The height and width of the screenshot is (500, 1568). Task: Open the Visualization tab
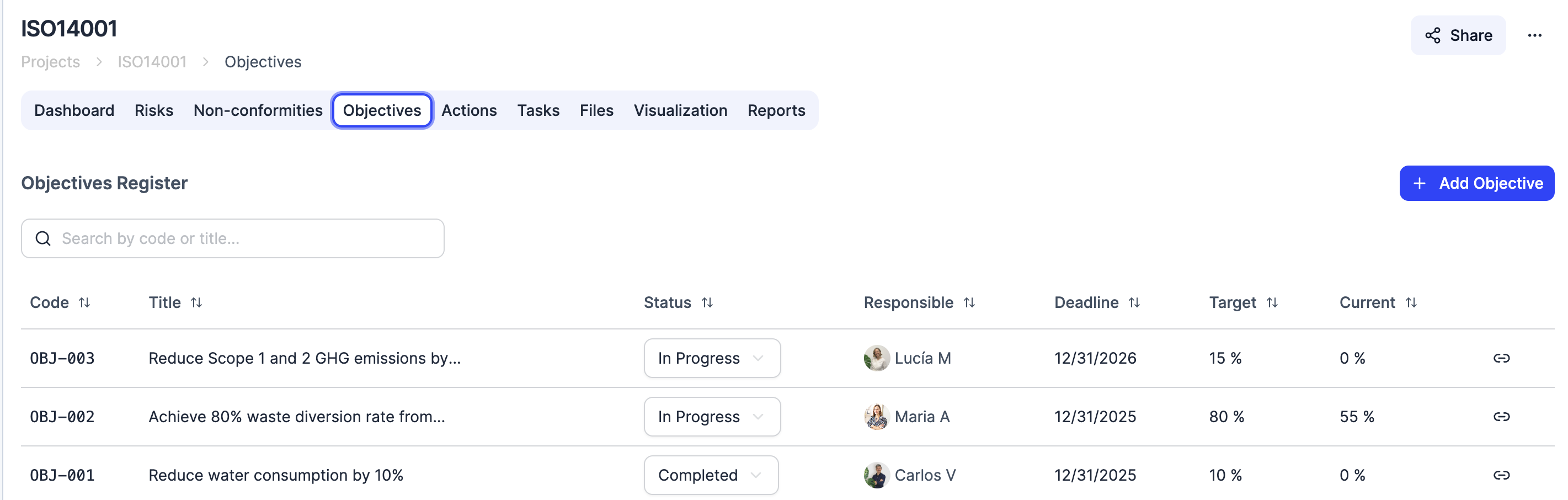click(x=680, y=110)
